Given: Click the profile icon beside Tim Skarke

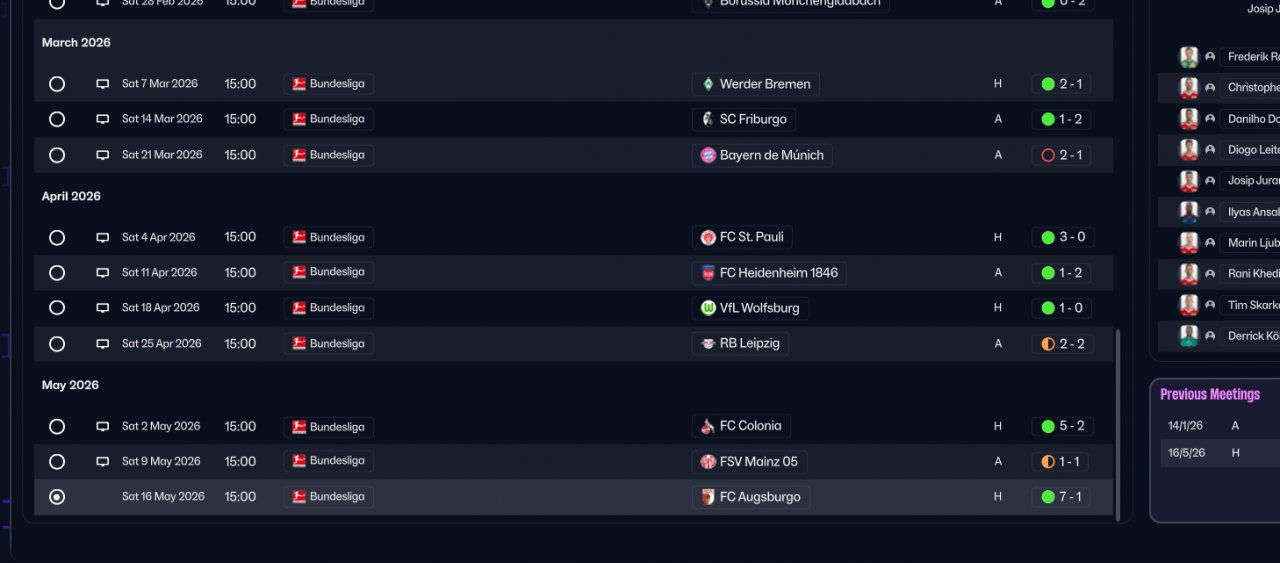Looking at the screenshot, I should (x=1210, y=305).
